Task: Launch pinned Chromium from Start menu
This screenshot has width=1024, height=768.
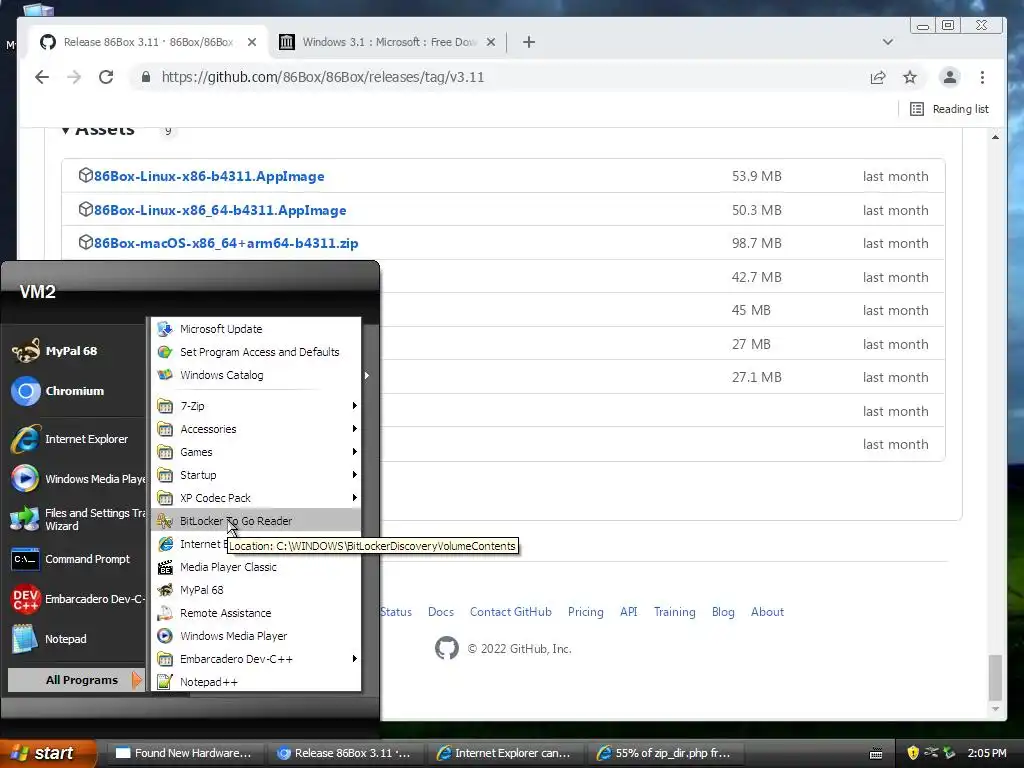Action: (x=75, y=391)
